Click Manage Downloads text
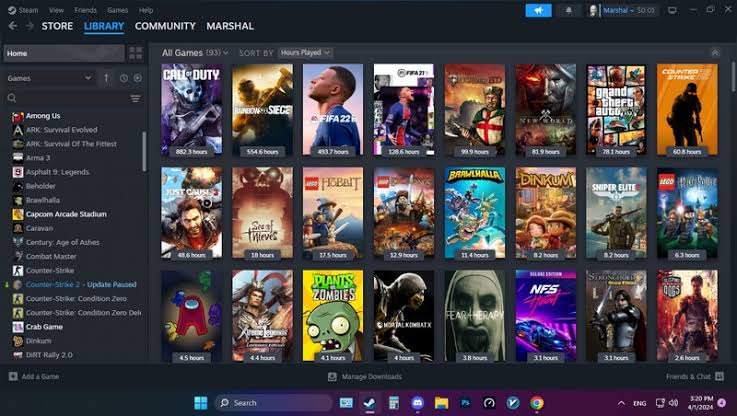Viewport: 737px width, 416px height. pyautogui.click(x=372, y=377)
